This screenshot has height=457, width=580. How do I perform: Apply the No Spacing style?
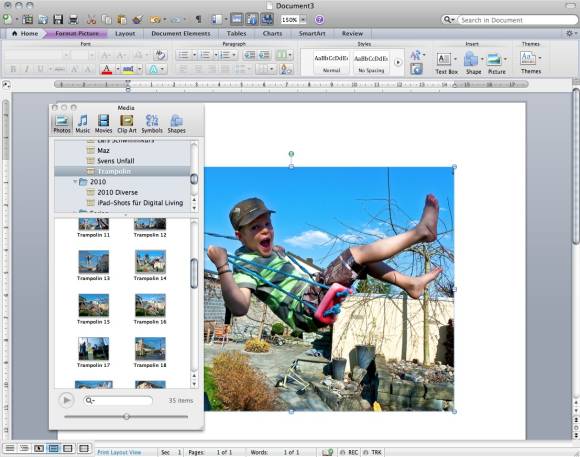(x=371, y=63)
